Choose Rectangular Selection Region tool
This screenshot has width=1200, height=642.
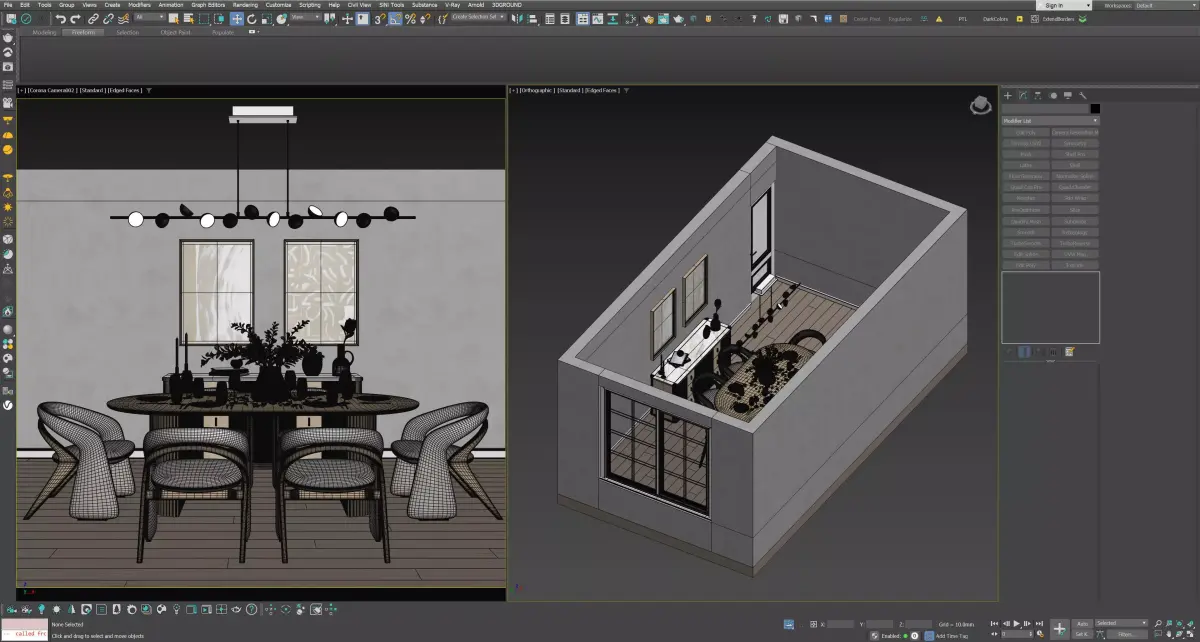pyautogui.click(x=203, y=18)
